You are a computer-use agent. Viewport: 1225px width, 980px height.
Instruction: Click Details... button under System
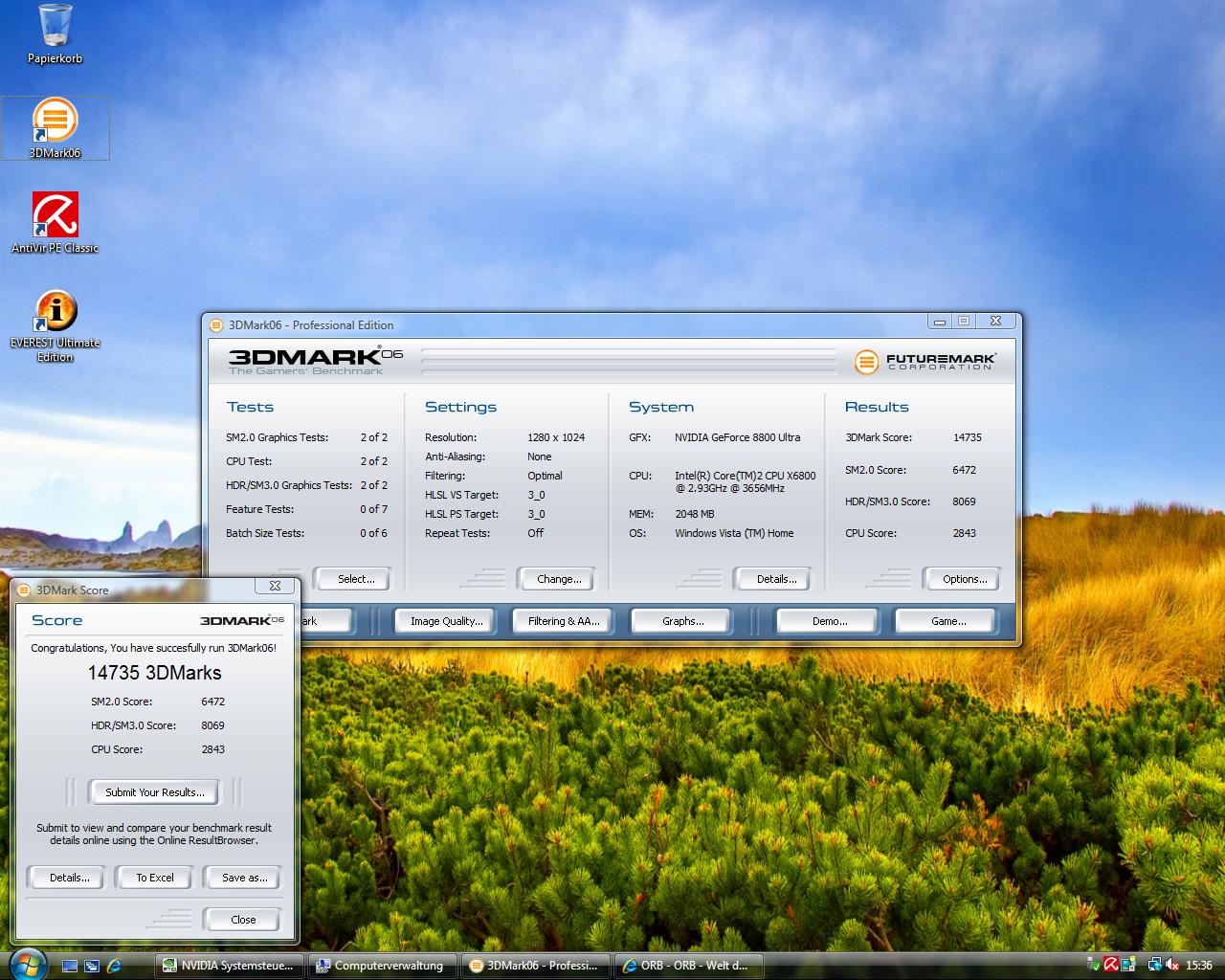[772, 579]
